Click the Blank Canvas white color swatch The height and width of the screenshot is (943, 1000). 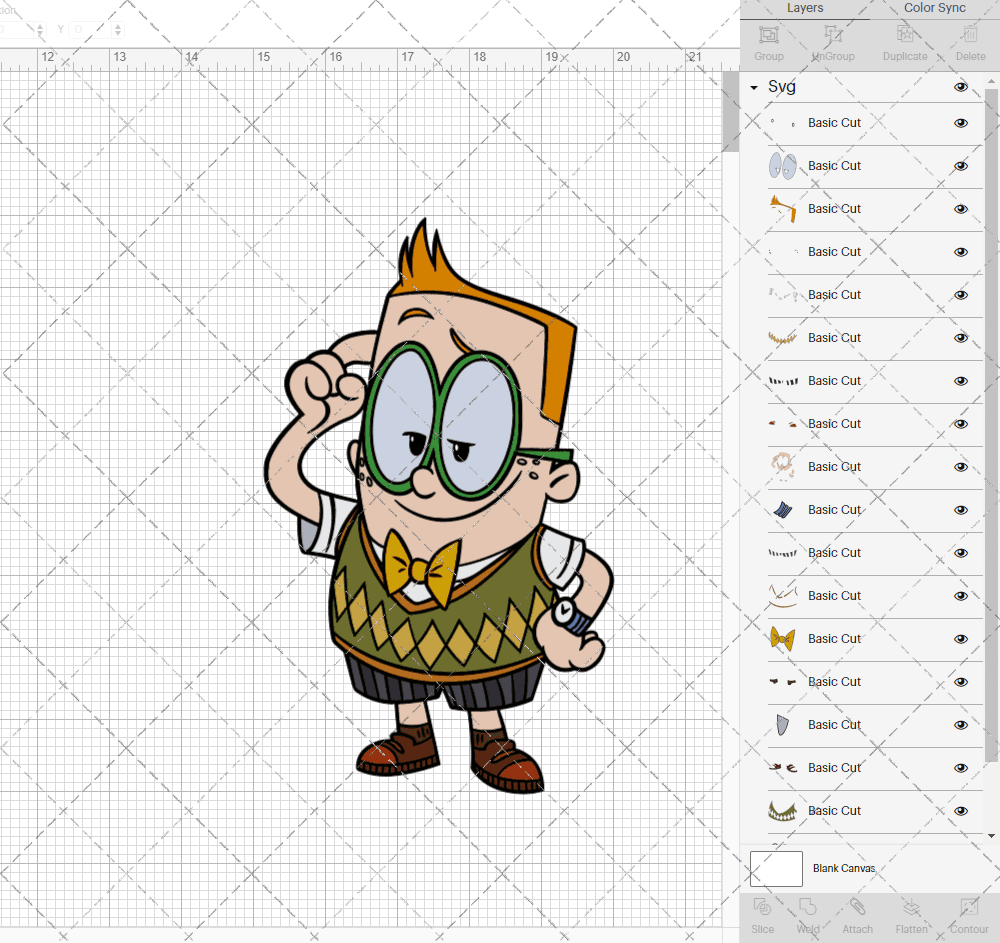click(x=776, y=868)
